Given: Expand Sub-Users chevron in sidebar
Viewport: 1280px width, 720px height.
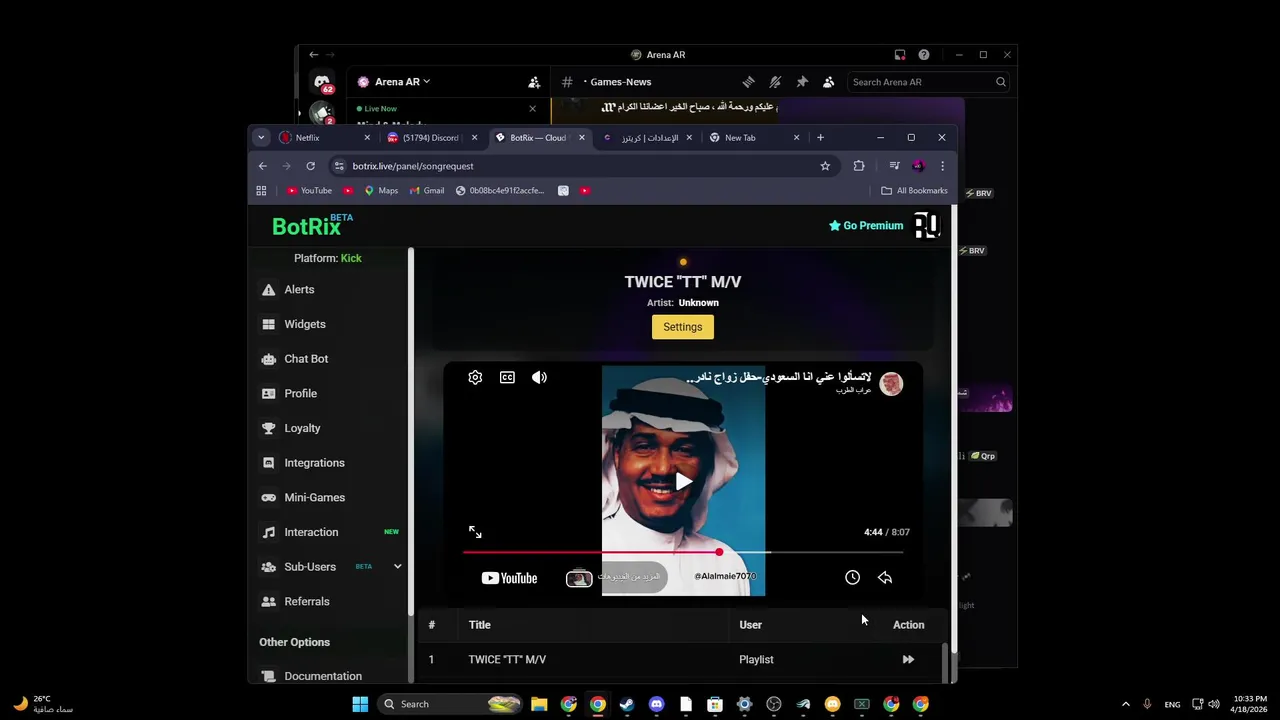Looking at the screenshot, I should 397,567.
